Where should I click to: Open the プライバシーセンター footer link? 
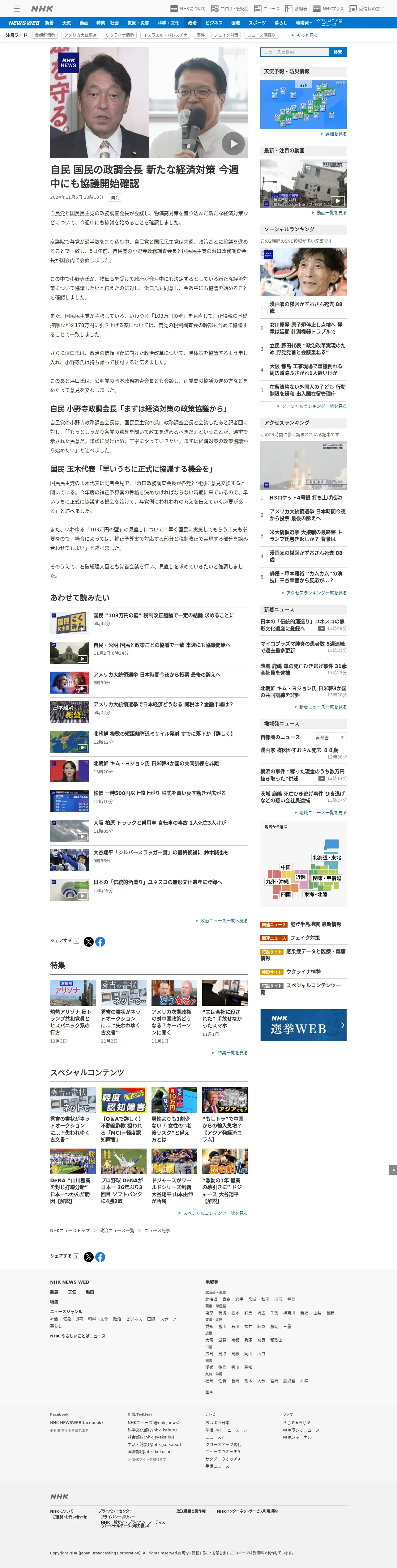[116, 1511]
